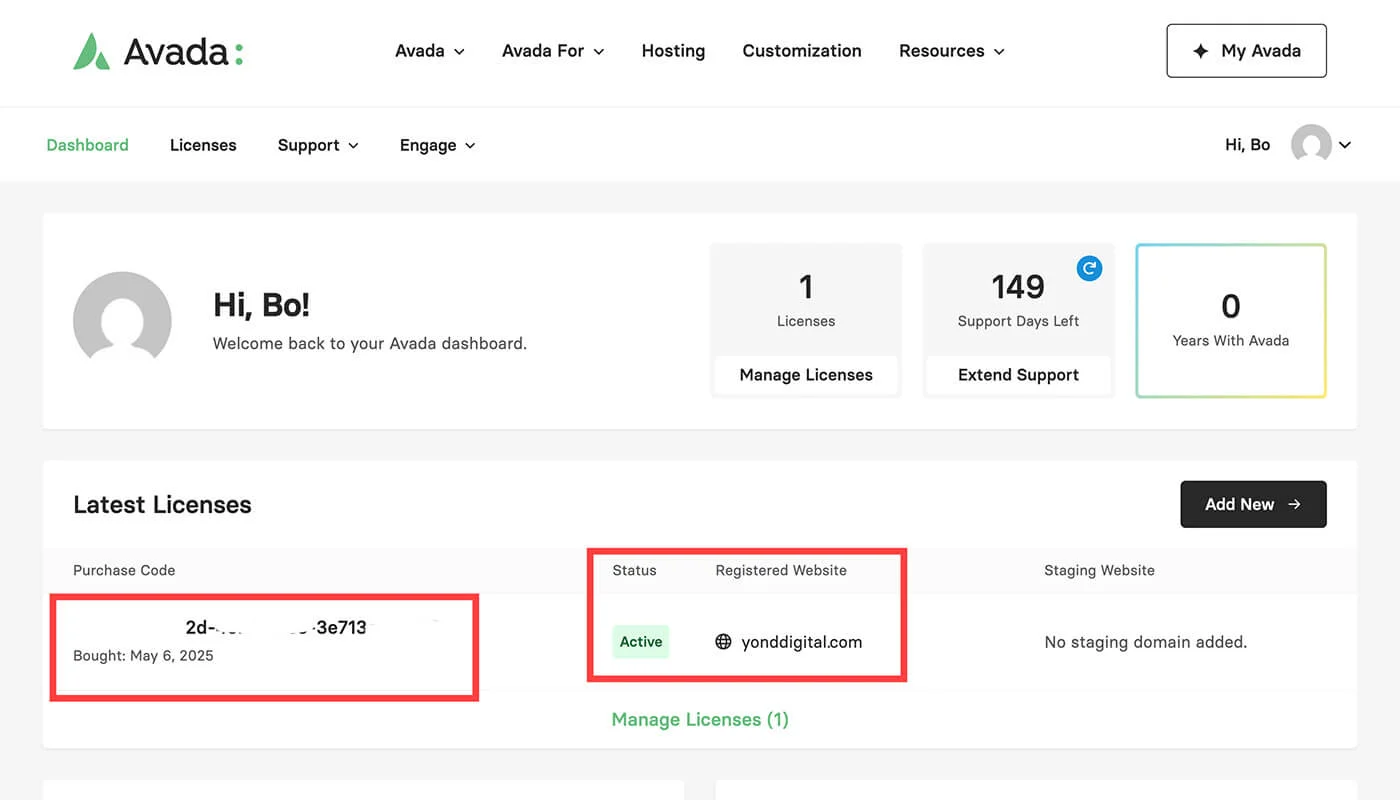Viewport: 1400px width, 800px height.
Task: Click the small user avatar in navbar
Action: pyautogui.click(x=1311, y=145)
